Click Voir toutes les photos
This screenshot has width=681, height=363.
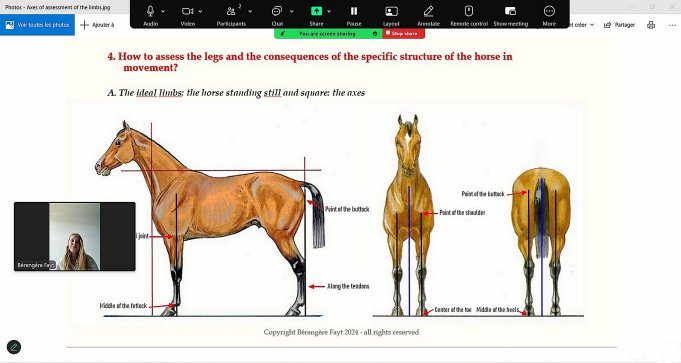[x=37, y=25]
